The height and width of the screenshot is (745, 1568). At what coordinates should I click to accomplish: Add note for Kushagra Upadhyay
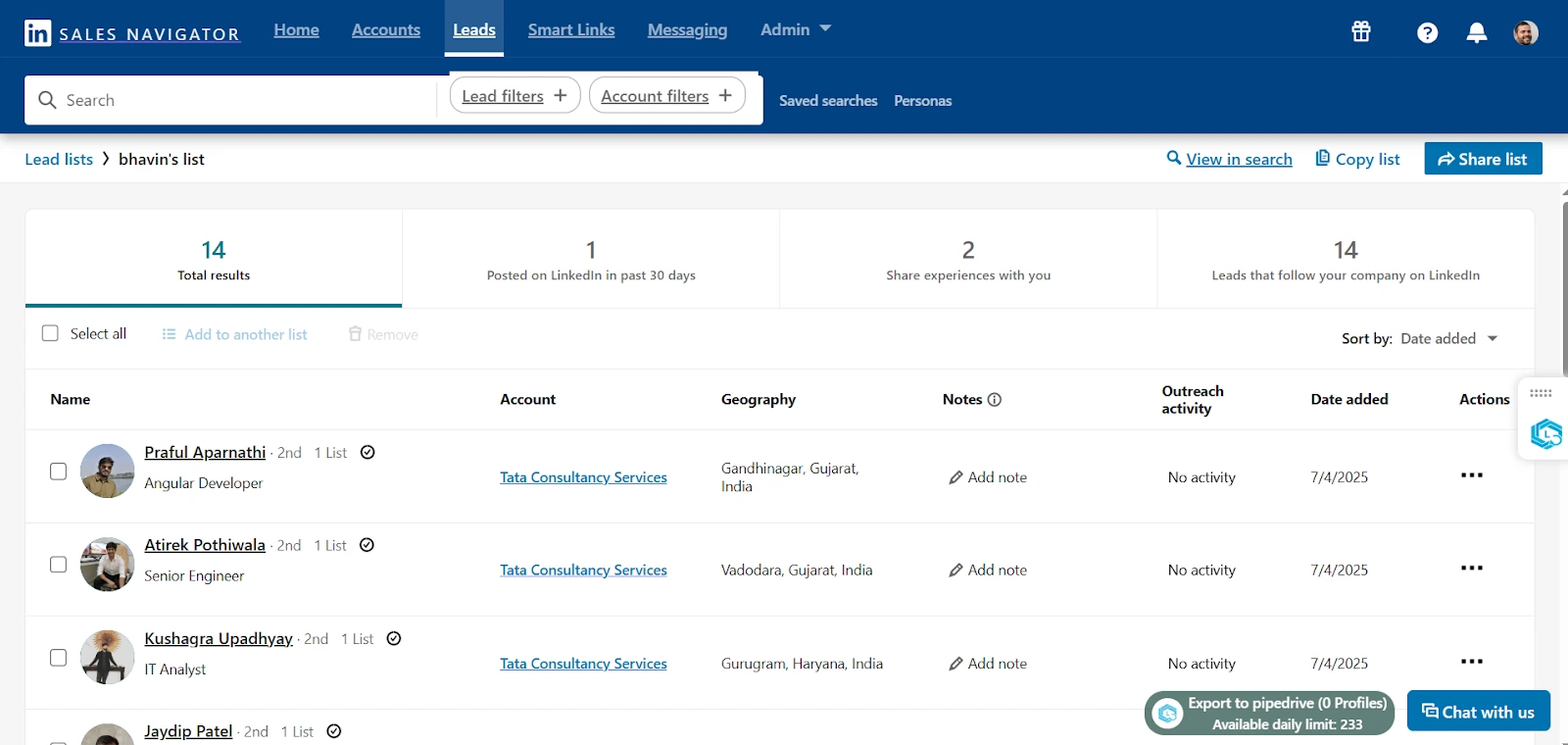988,663
